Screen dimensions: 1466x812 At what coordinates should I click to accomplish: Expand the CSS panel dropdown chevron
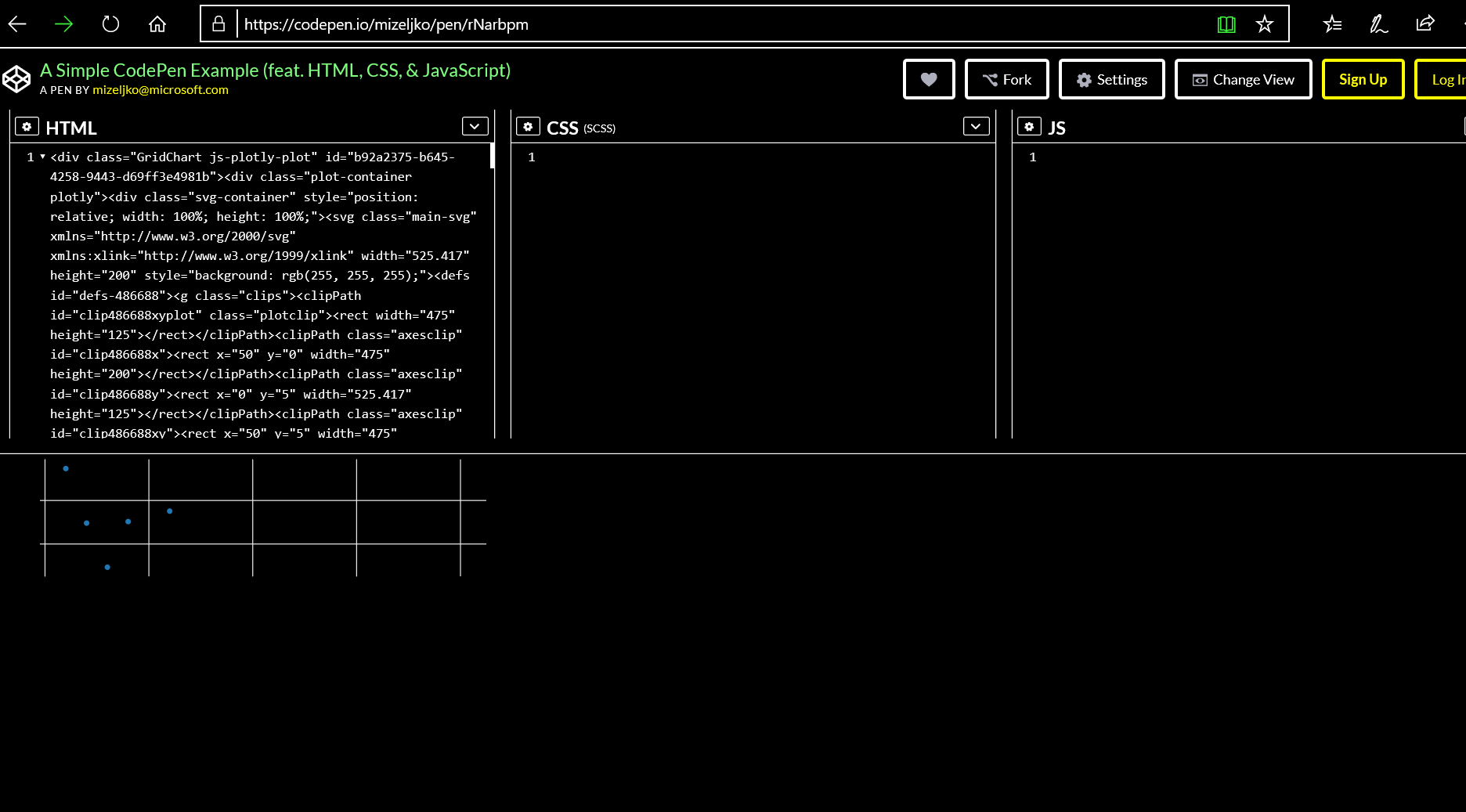click(x=976, y=126)
